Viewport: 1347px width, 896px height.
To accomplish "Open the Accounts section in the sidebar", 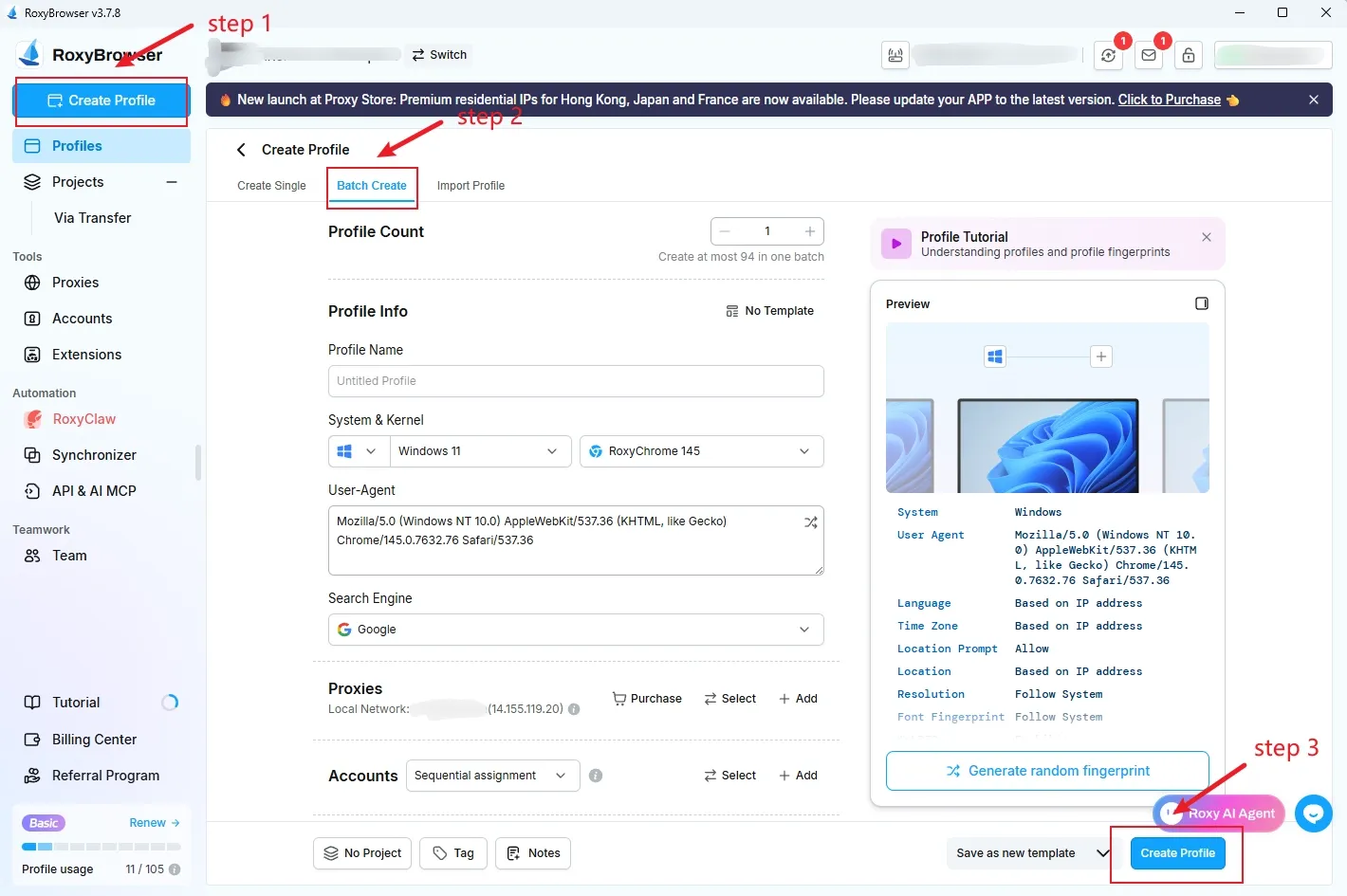I will point(80,318).
